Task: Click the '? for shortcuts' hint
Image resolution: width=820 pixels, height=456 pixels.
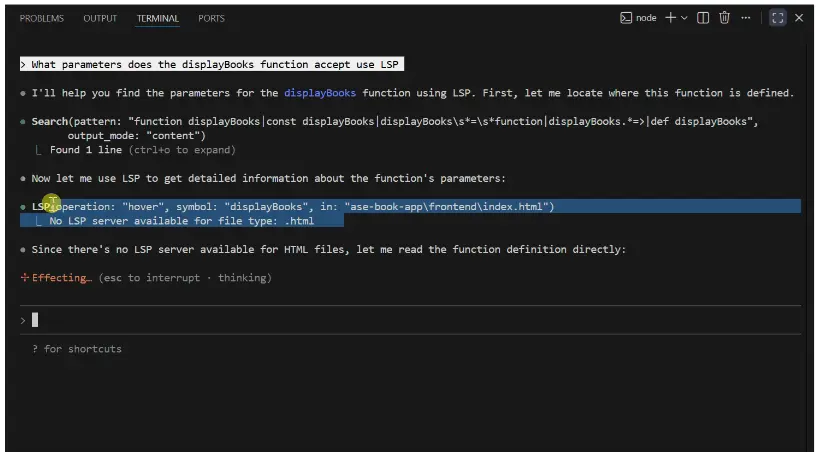Action: (76, 349)
